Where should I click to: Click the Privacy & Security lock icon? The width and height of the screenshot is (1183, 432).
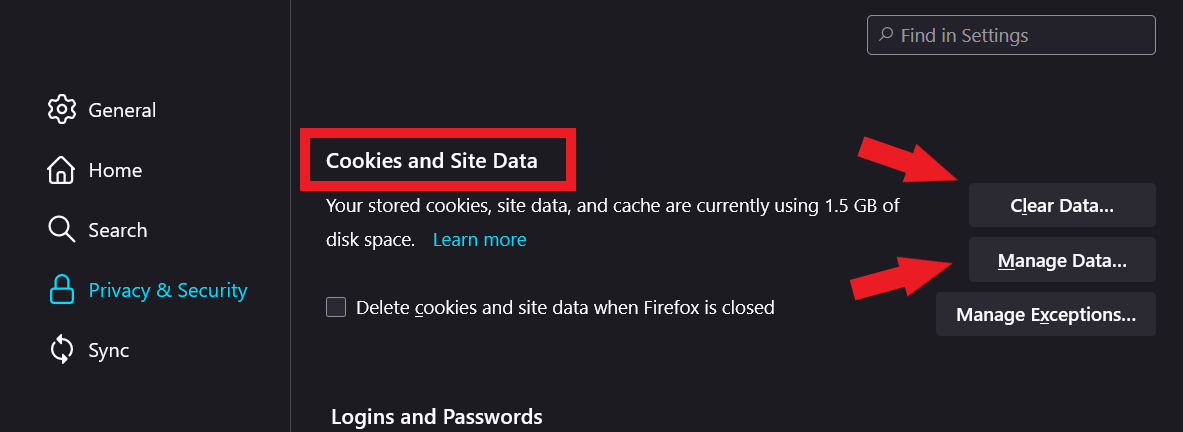click(x=62, y=290)
